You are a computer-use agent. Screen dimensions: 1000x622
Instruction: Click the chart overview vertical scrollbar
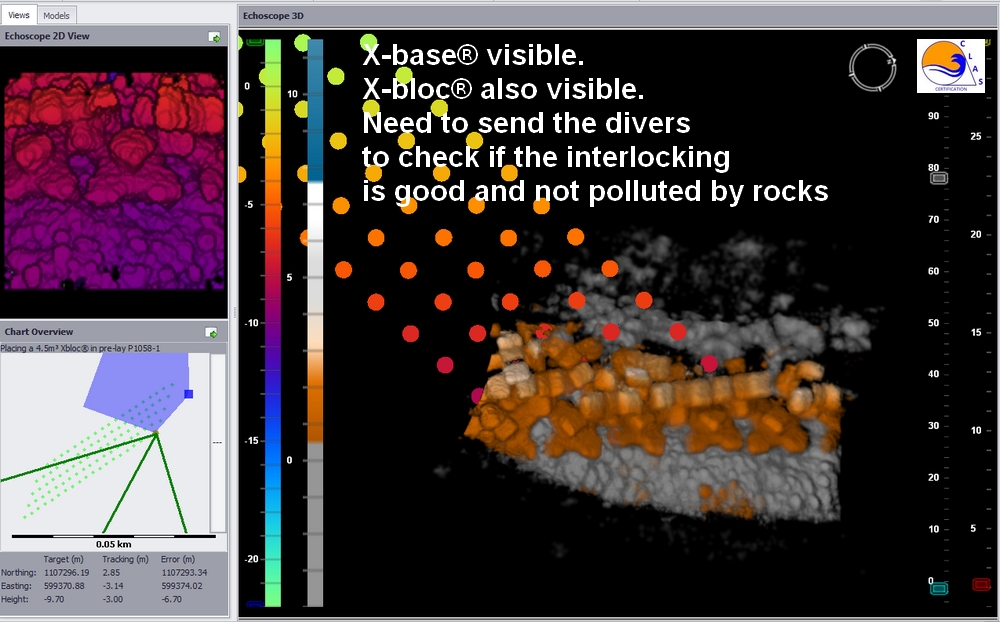pyautogui.click(x=217, y=440)
